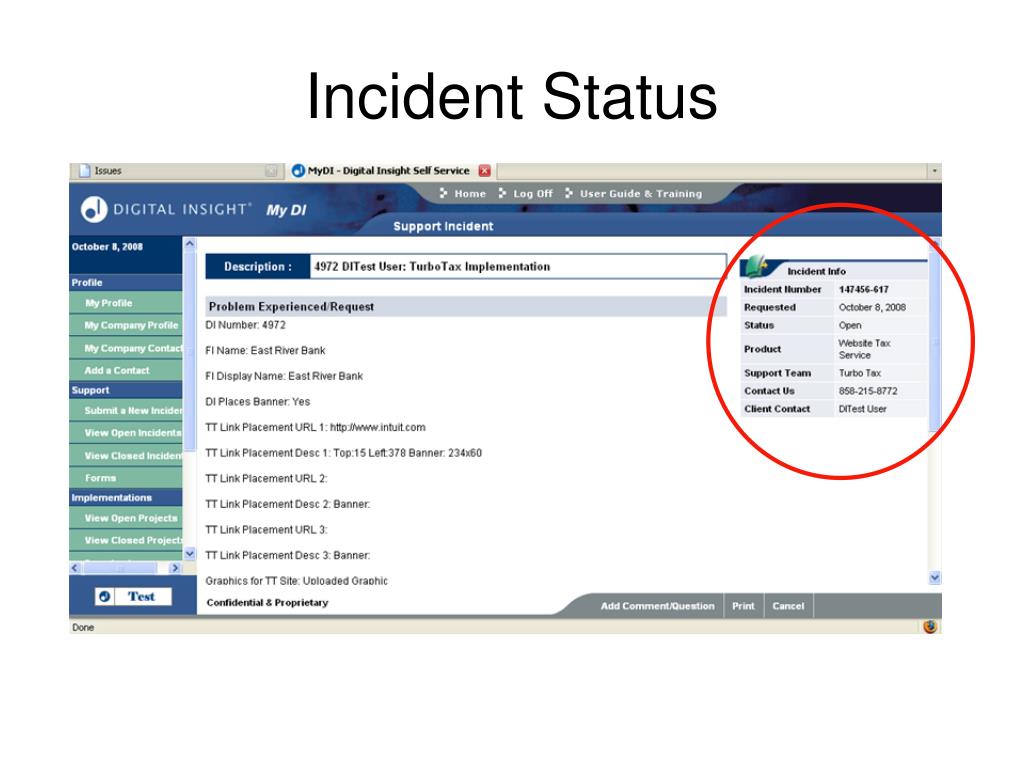Click sidebar scroll down arrow

tap(190, 554)
